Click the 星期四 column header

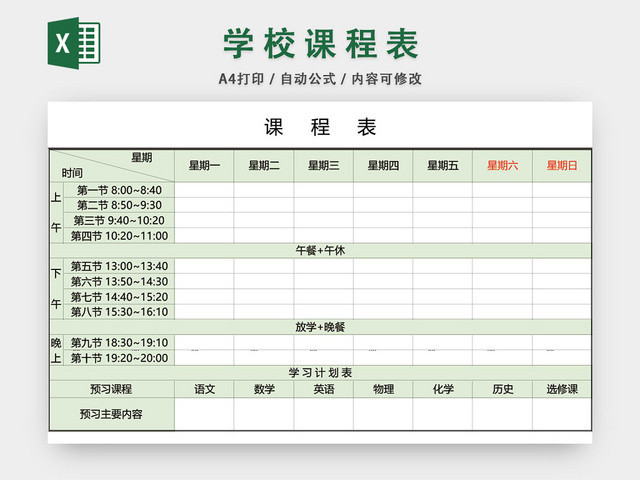pyautogui.click(x=383, y=166)
